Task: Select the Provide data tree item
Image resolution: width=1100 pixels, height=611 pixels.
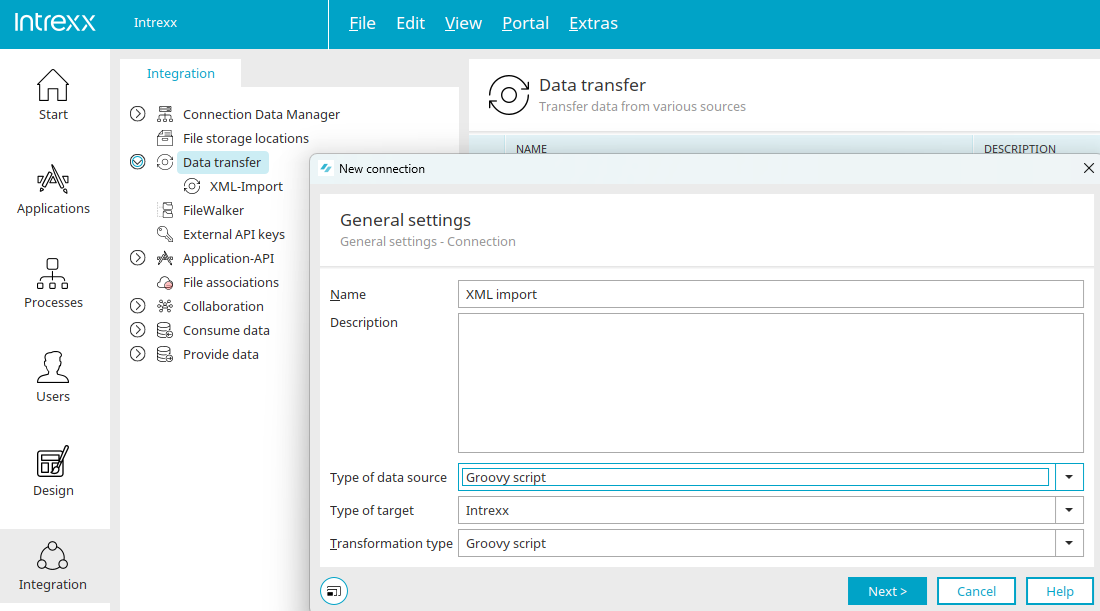Action: pos(220,354)
